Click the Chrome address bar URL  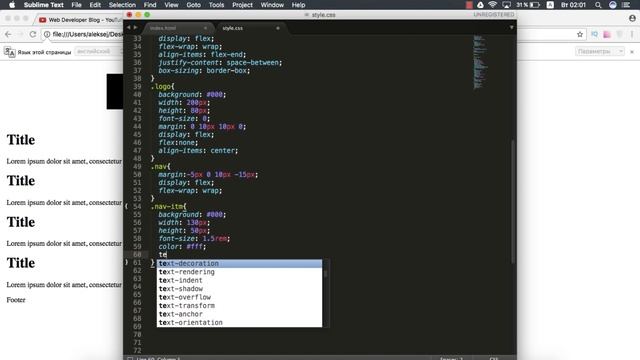pyautogui.click(x=87, y=34)
